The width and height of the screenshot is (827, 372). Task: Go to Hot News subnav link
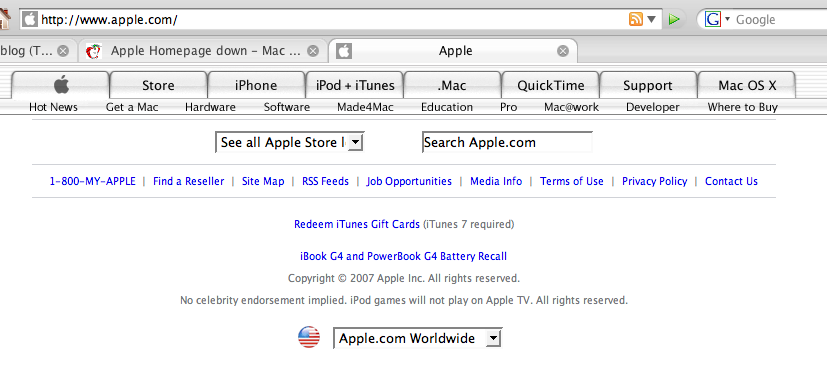point(53,107)
